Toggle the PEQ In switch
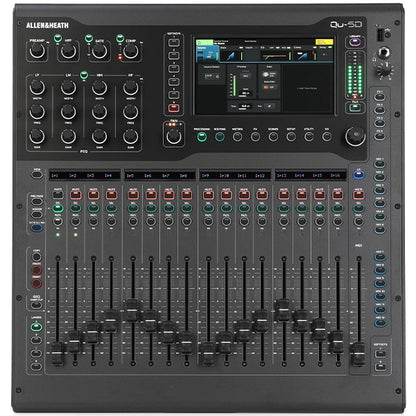The height and width of the screenshot is (416, 416). [84, 75]
